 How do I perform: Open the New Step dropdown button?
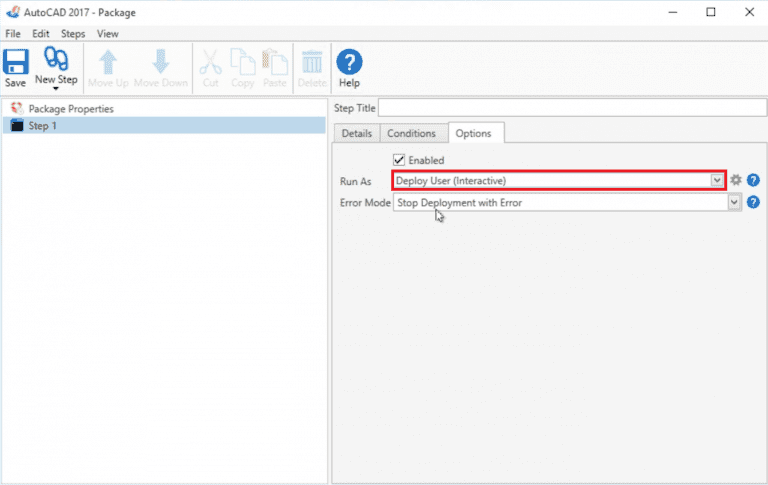(56, 69)
